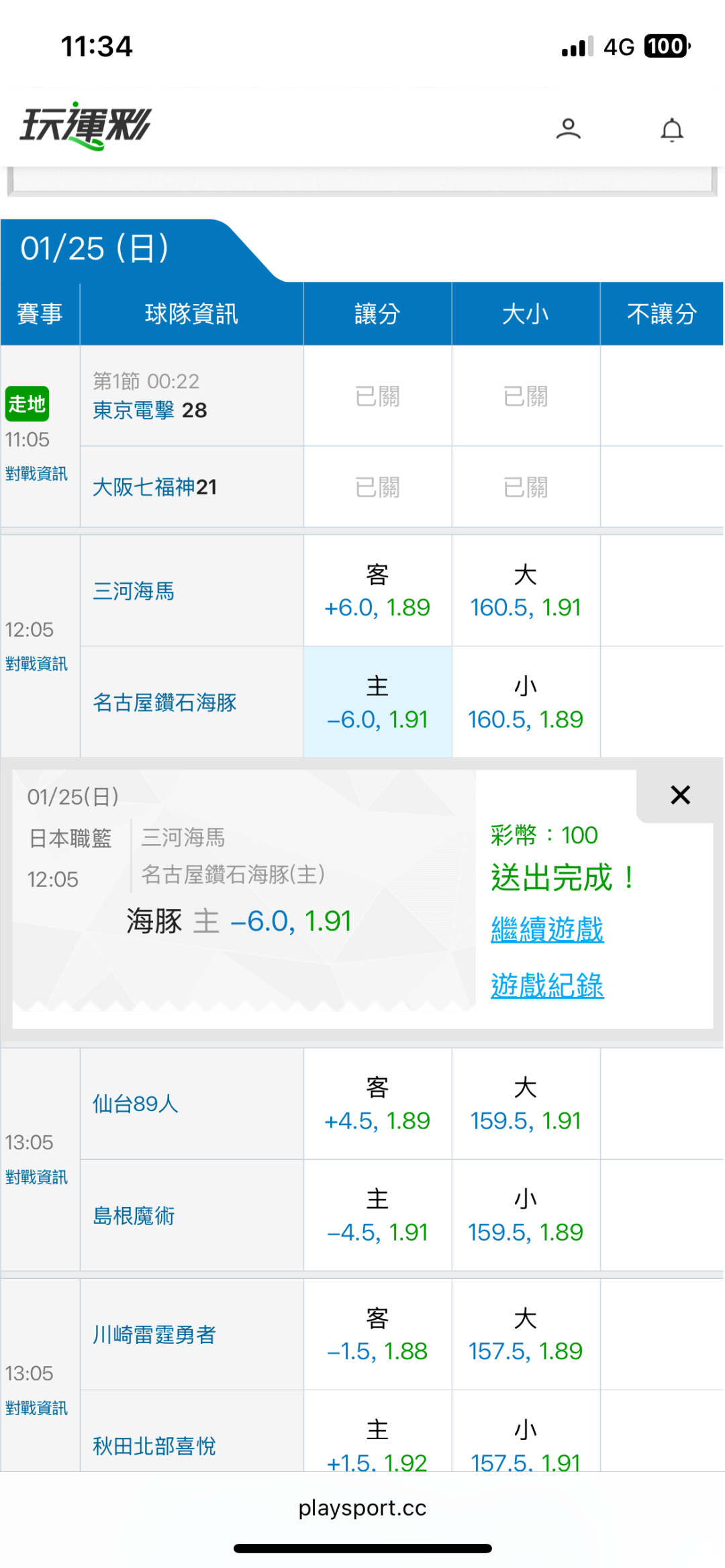Open the user account profile icon

point(568,128)
